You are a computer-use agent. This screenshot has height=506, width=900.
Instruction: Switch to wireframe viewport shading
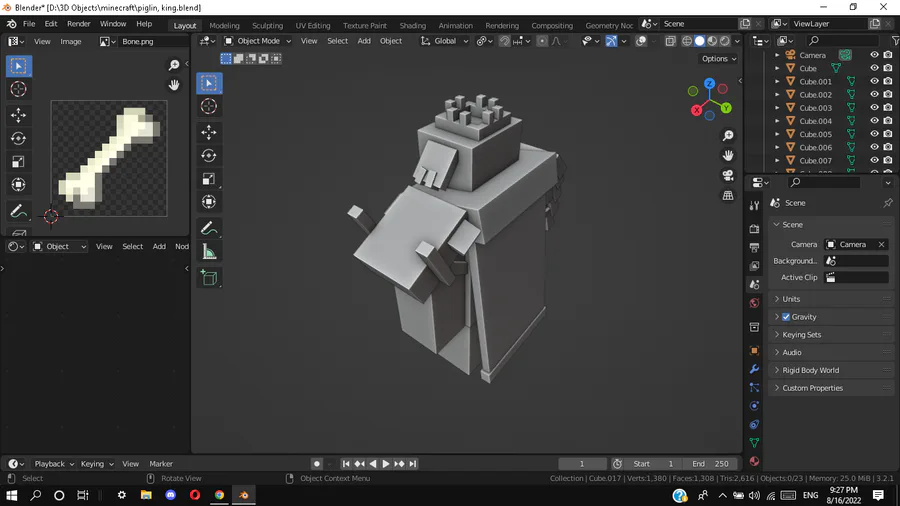tap(686, 41)
